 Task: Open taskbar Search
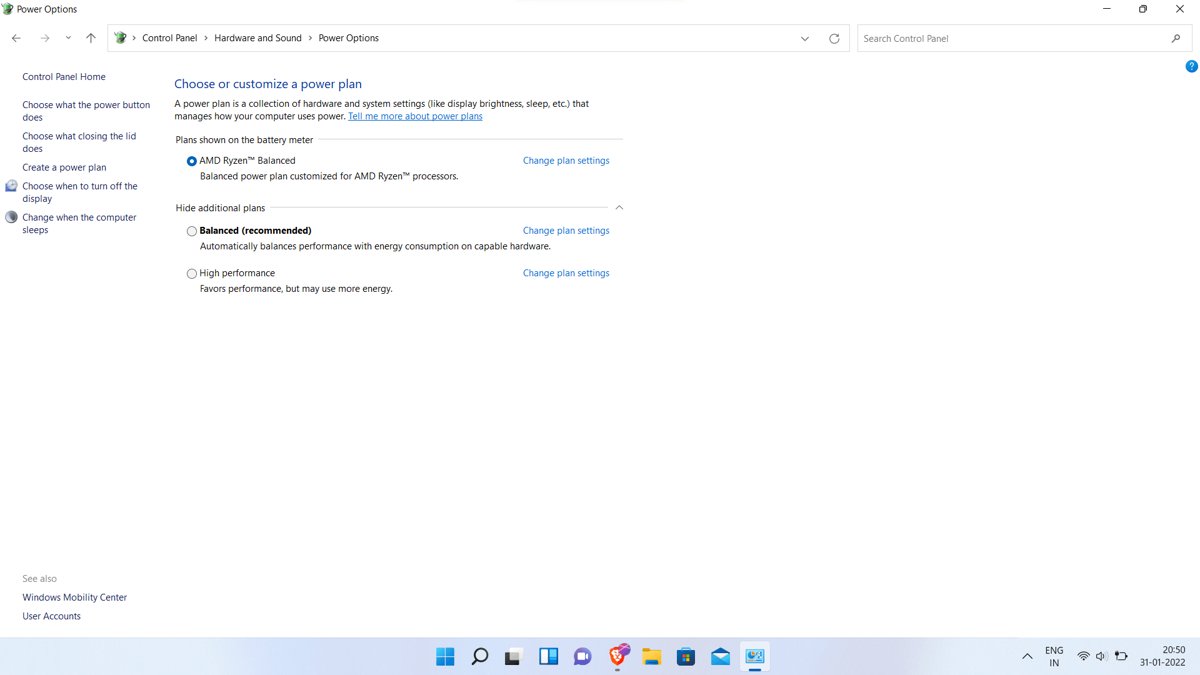[x=479, y=656]
